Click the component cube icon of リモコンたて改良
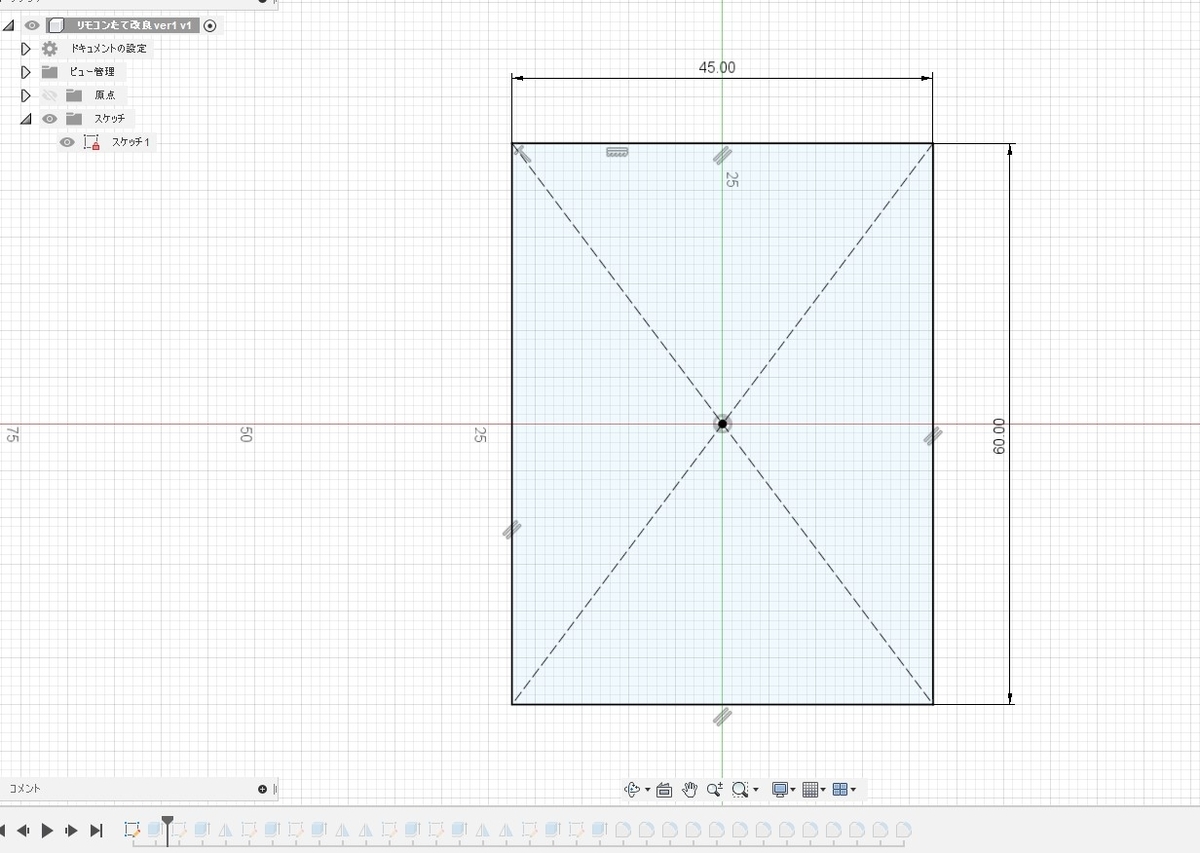 [56, 25]
